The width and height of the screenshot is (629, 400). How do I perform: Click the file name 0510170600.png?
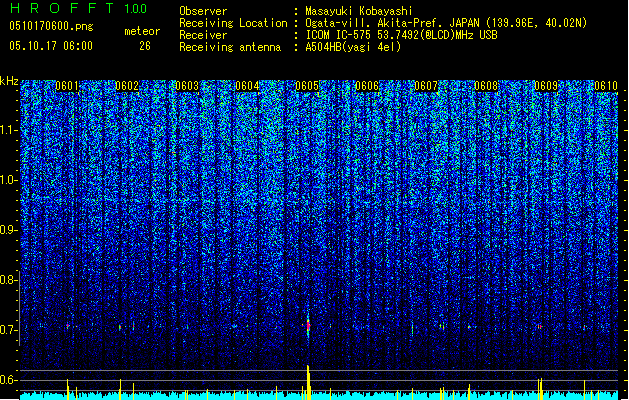[51, 27]
